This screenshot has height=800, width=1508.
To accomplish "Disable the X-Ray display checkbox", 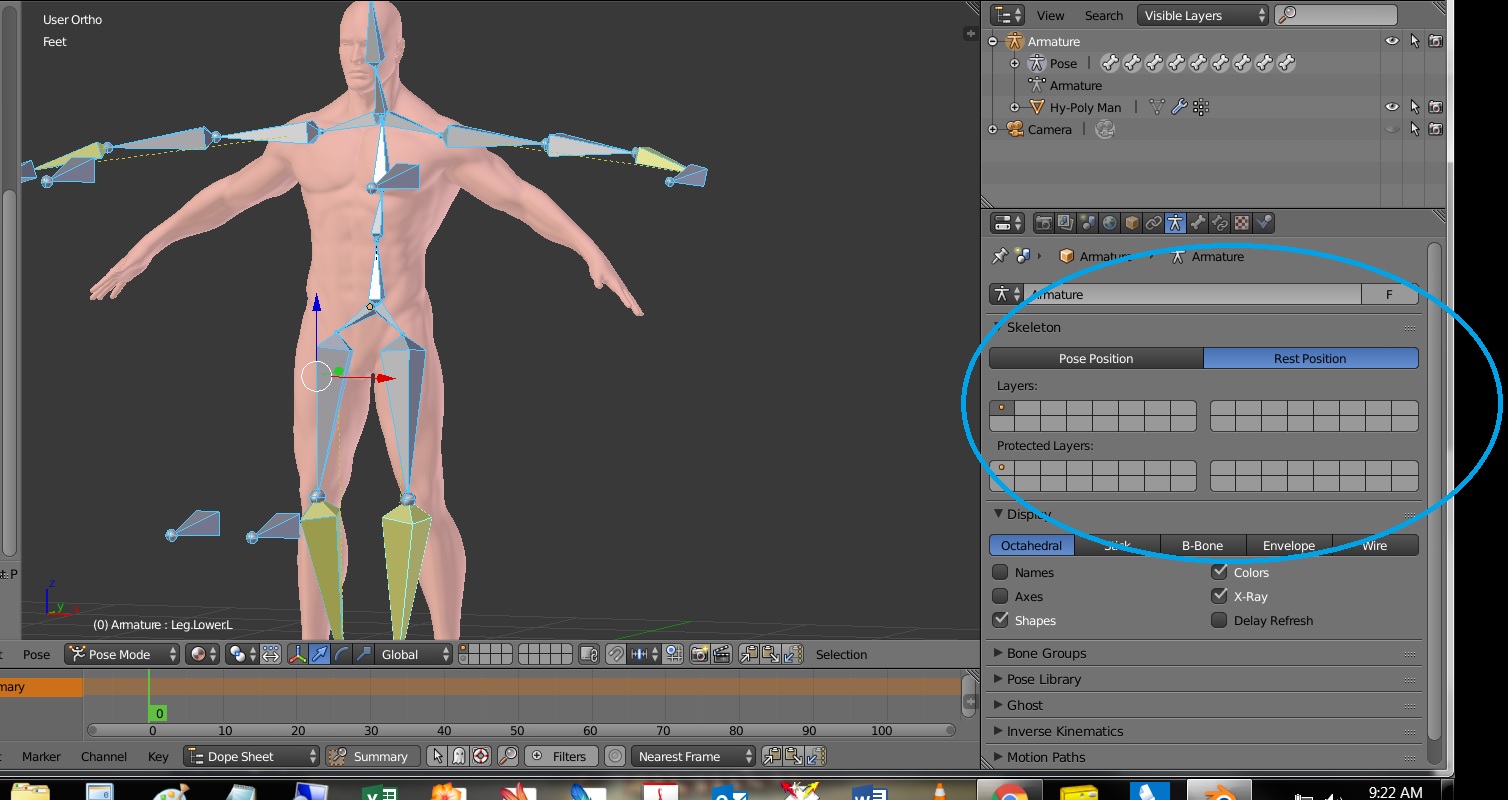I will pyautogui.click(x=1220, y=596).
